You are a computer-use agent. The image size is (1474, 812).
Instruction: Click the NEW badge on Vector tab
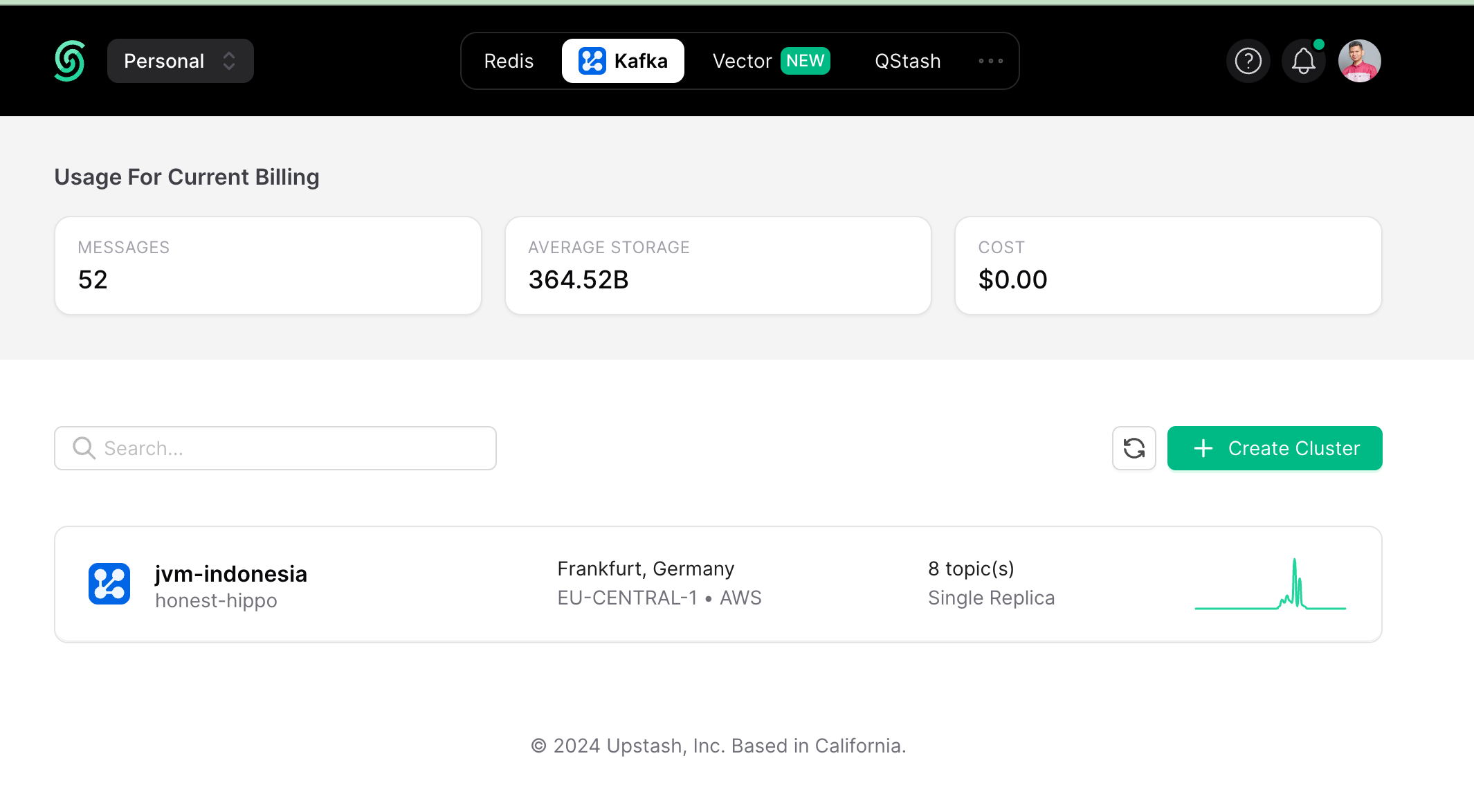coord(807,60)
